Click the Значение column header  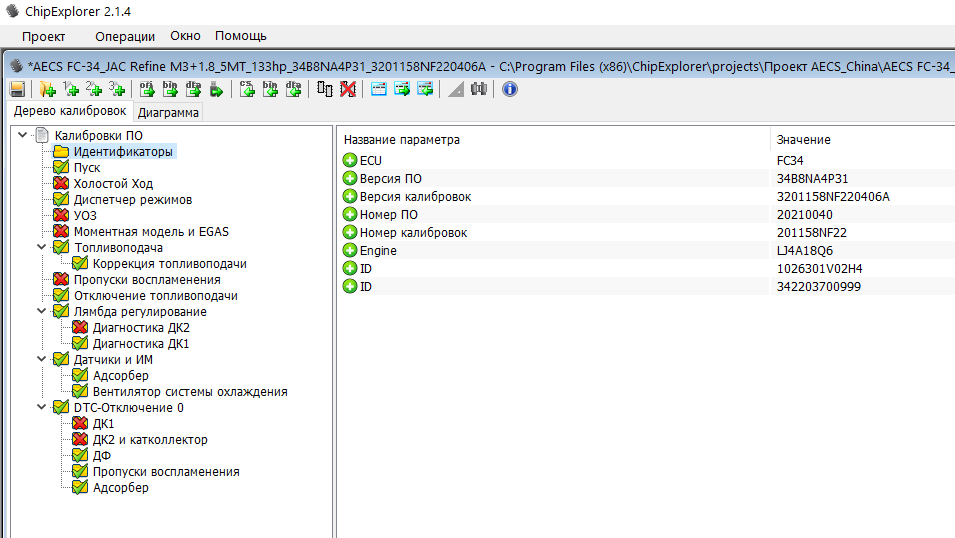(803, 140)
